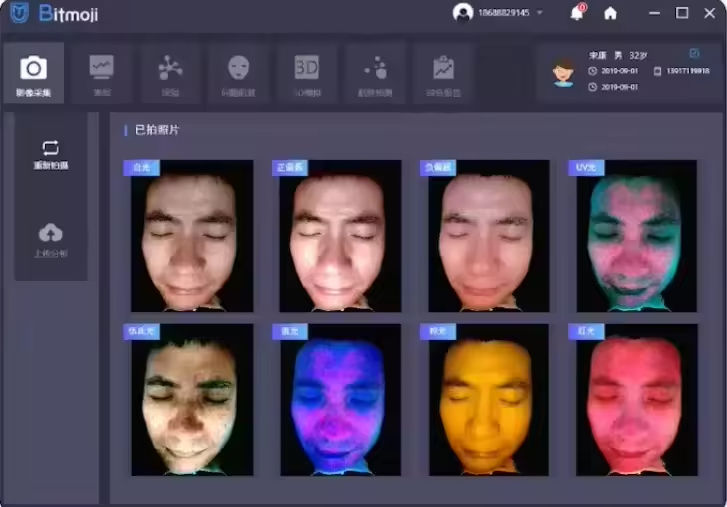The image size is (727, 507).
Task: Open the 3D simulation view
Action: (306, 72)
